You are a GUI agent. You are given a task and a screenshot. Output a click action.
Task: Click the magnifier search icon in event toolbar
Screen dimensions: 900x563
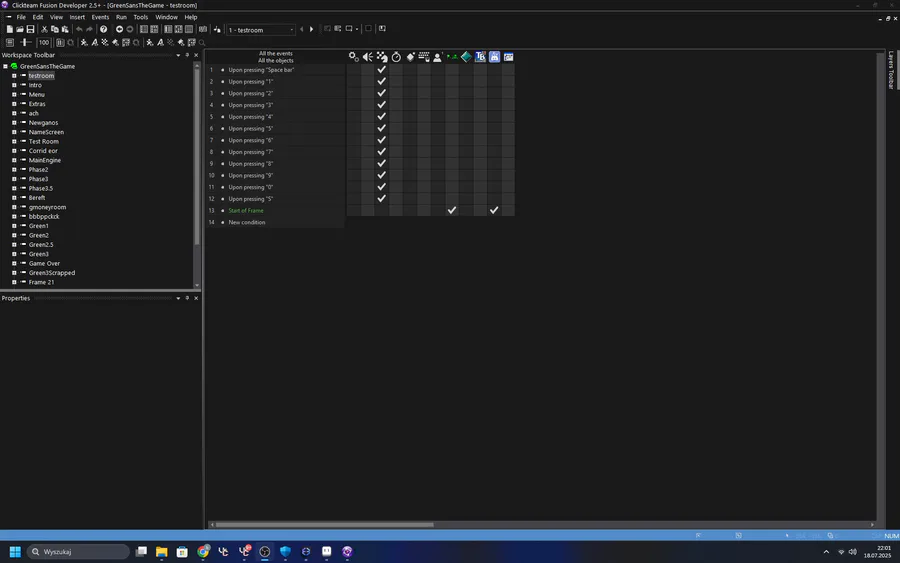tap(201, 42)
